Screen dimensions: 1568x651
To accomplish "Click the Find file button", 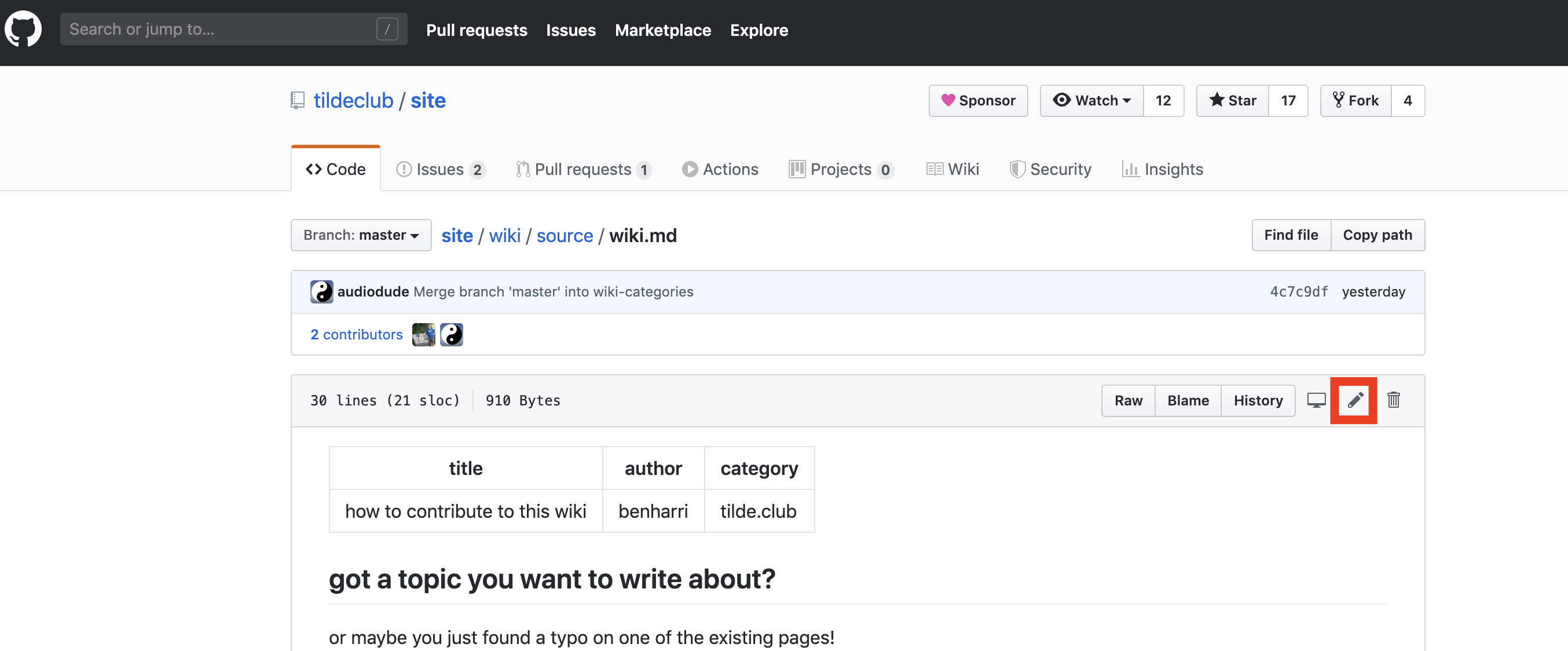I will pyautogui.click(x=1291, y=235).
